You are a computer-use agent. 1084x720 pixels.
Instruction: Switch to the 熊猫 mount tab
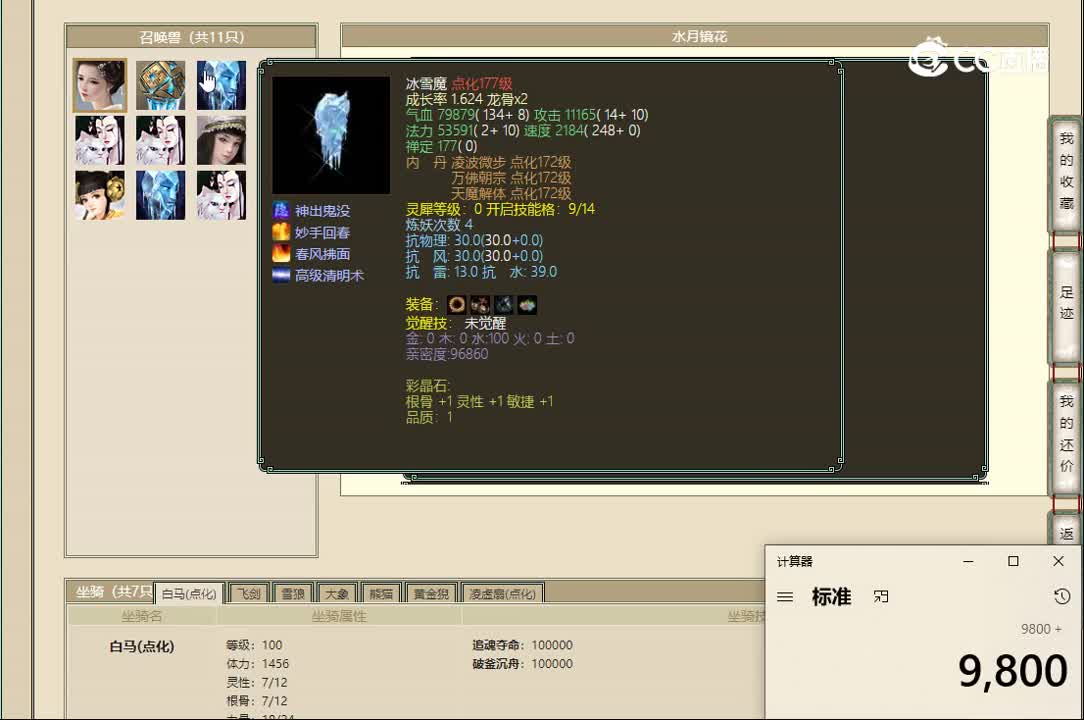(381, 593)
